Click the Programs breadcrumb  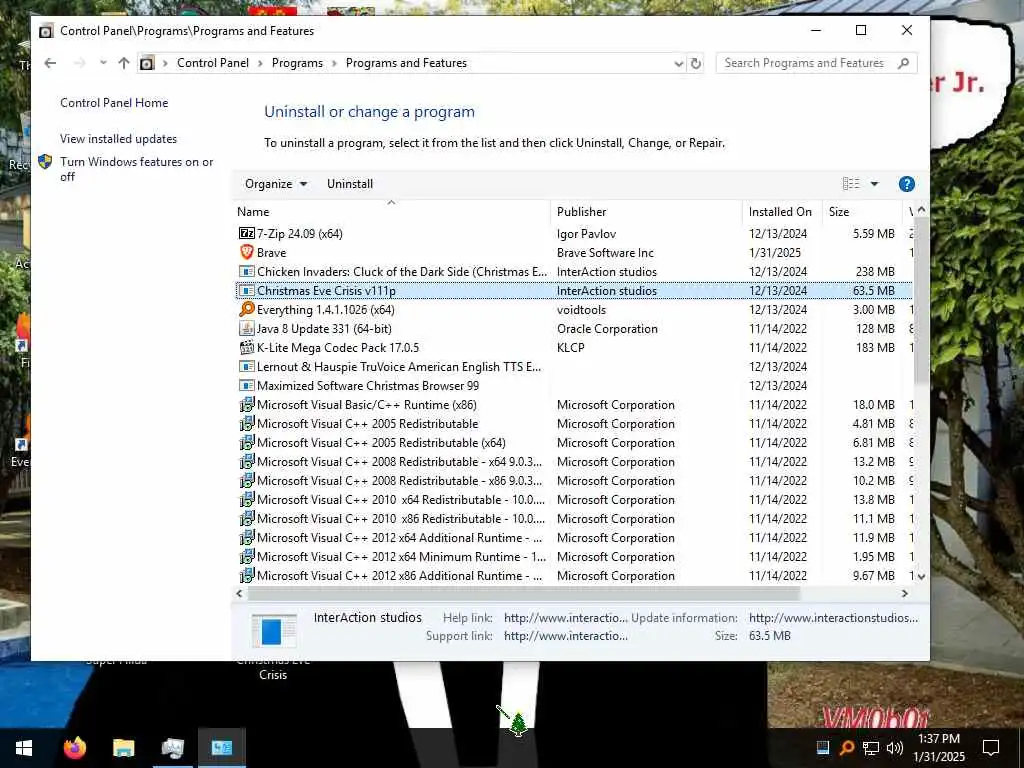pyautogui.click(x=297, y=63)
